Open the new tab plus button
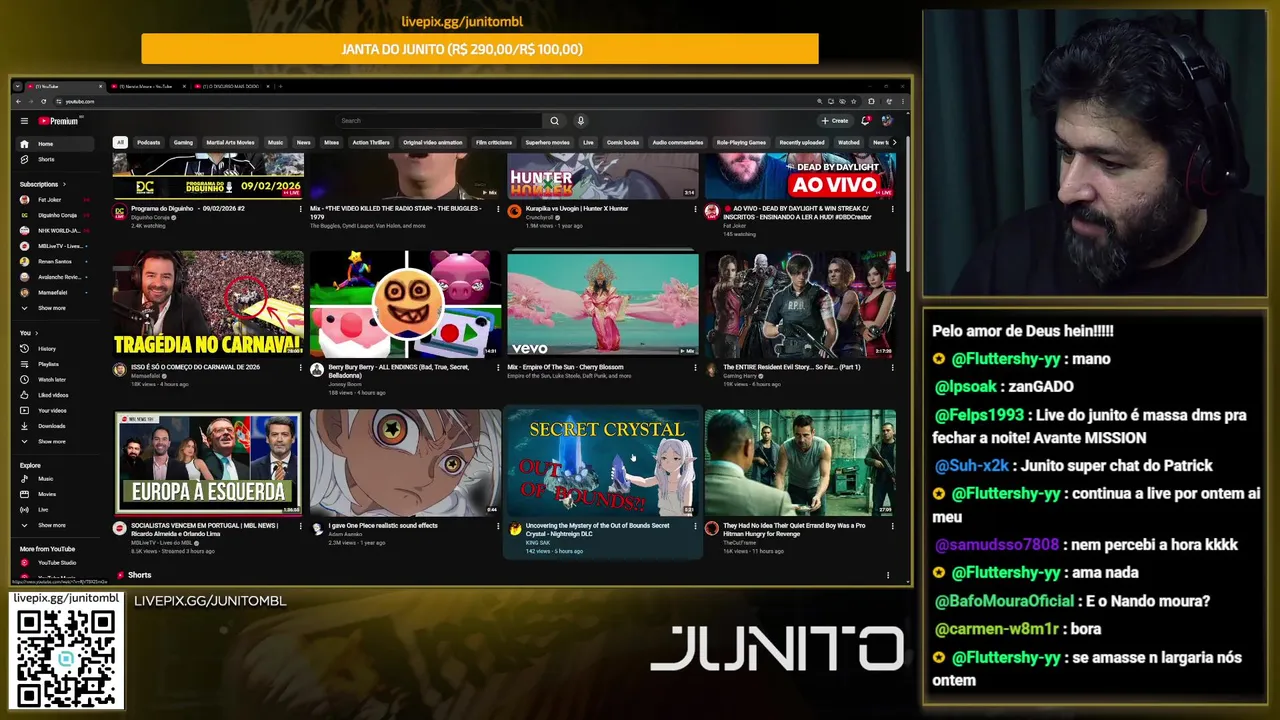 click(280, 86)
